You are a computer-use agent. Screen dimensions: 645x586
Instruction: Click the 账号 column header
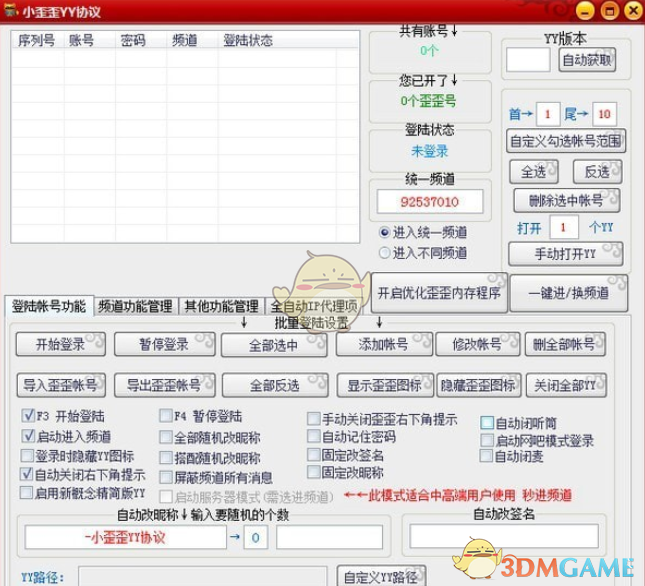90,40
